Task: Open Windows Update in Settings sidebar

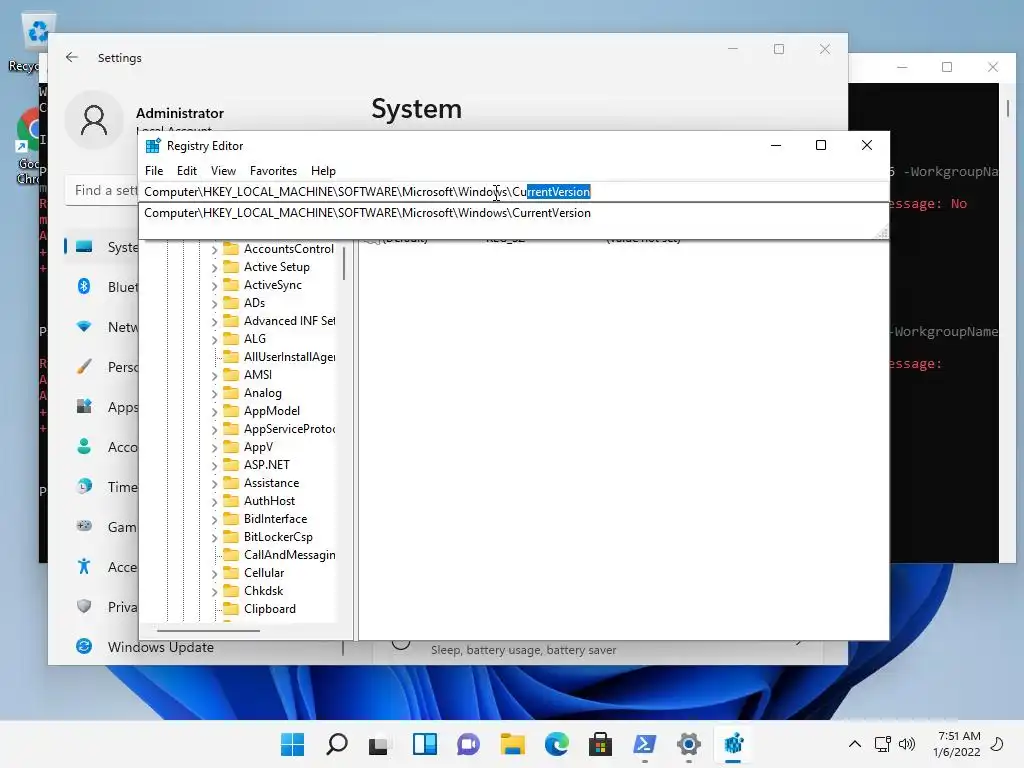Action: click(x=160, y=647)
